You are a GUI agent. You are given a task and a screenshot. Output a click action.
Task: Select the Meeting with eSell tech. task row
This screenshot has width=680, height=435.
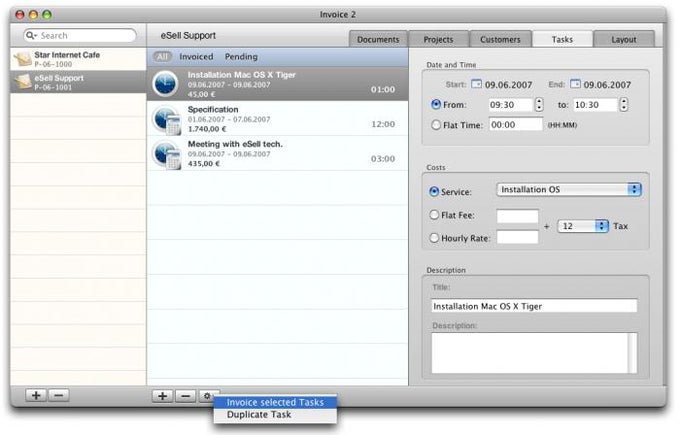tap(278, 153)
